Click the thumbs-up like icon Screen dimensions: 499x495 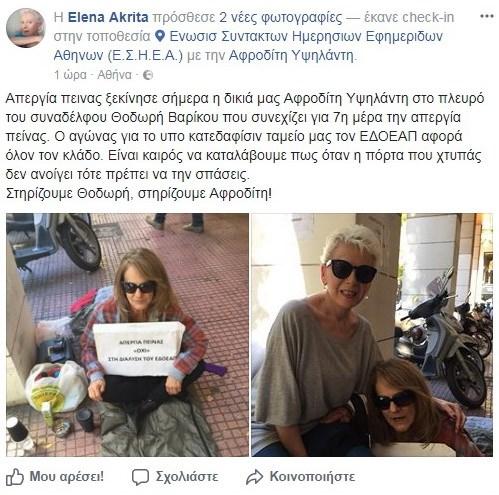point(15,477)
